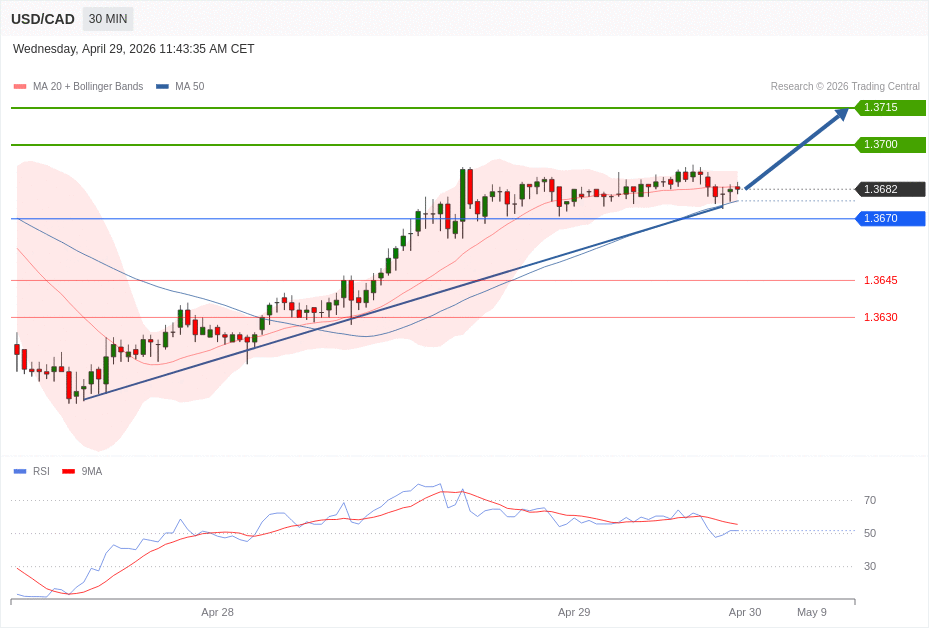Click the RSI 70 overbought level label
Image resolution: width=929 pixels, height=629 pixels.
[869, 501]
